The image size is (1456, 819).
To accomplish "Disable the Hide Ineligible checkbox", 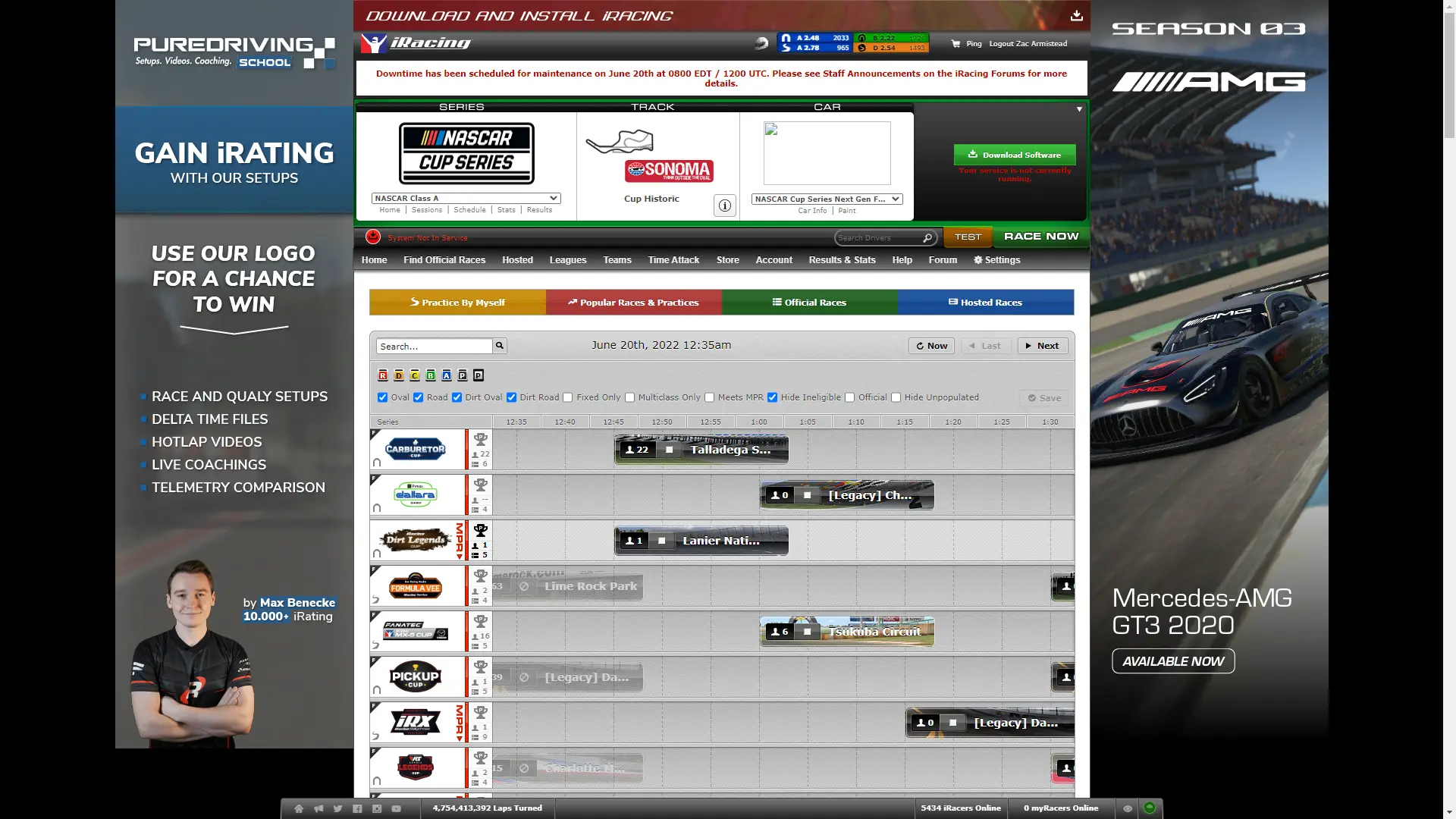I will 772,397.
